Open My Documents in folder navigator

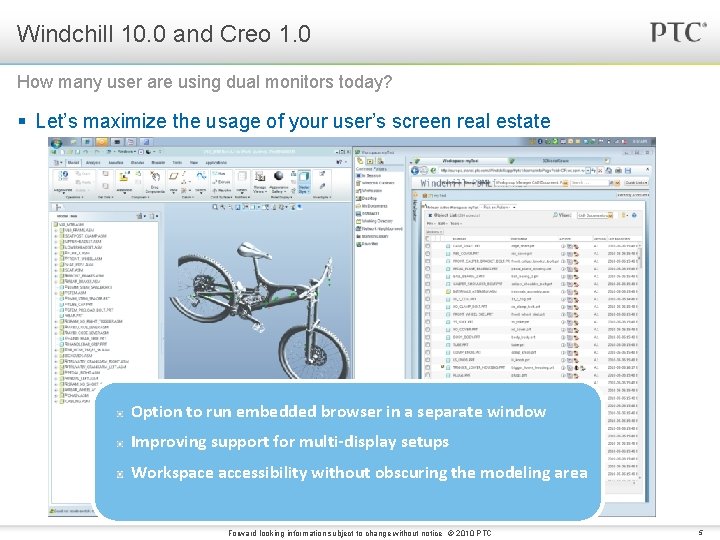click(x=372, y=206)
